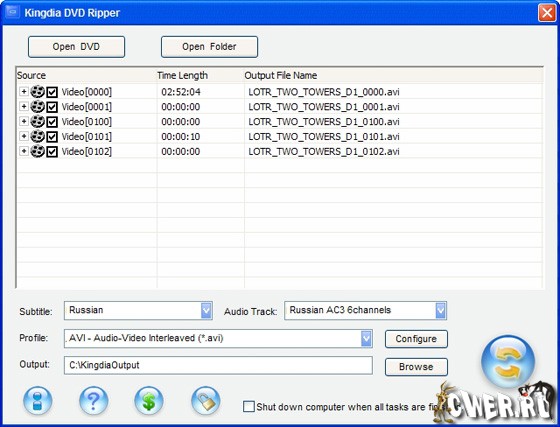
Task: Expand the Video[0101] tree node
Action: pyautogui.click(x=24, y=136)
